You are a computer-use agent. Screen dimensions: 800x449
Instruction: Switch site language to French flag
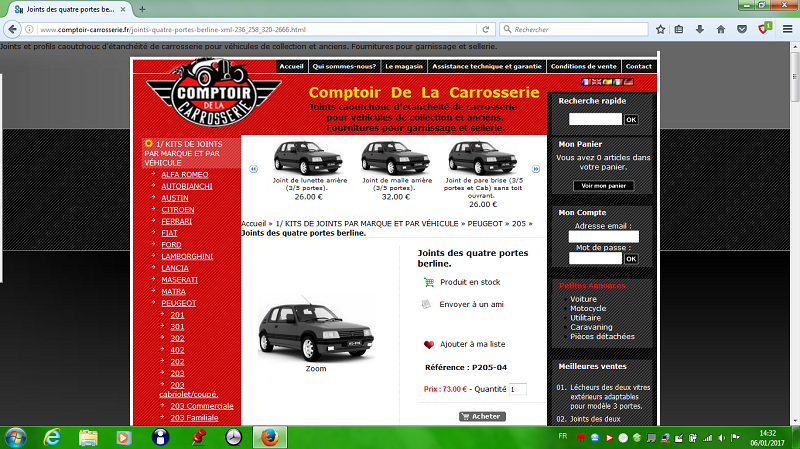(585, 82)
